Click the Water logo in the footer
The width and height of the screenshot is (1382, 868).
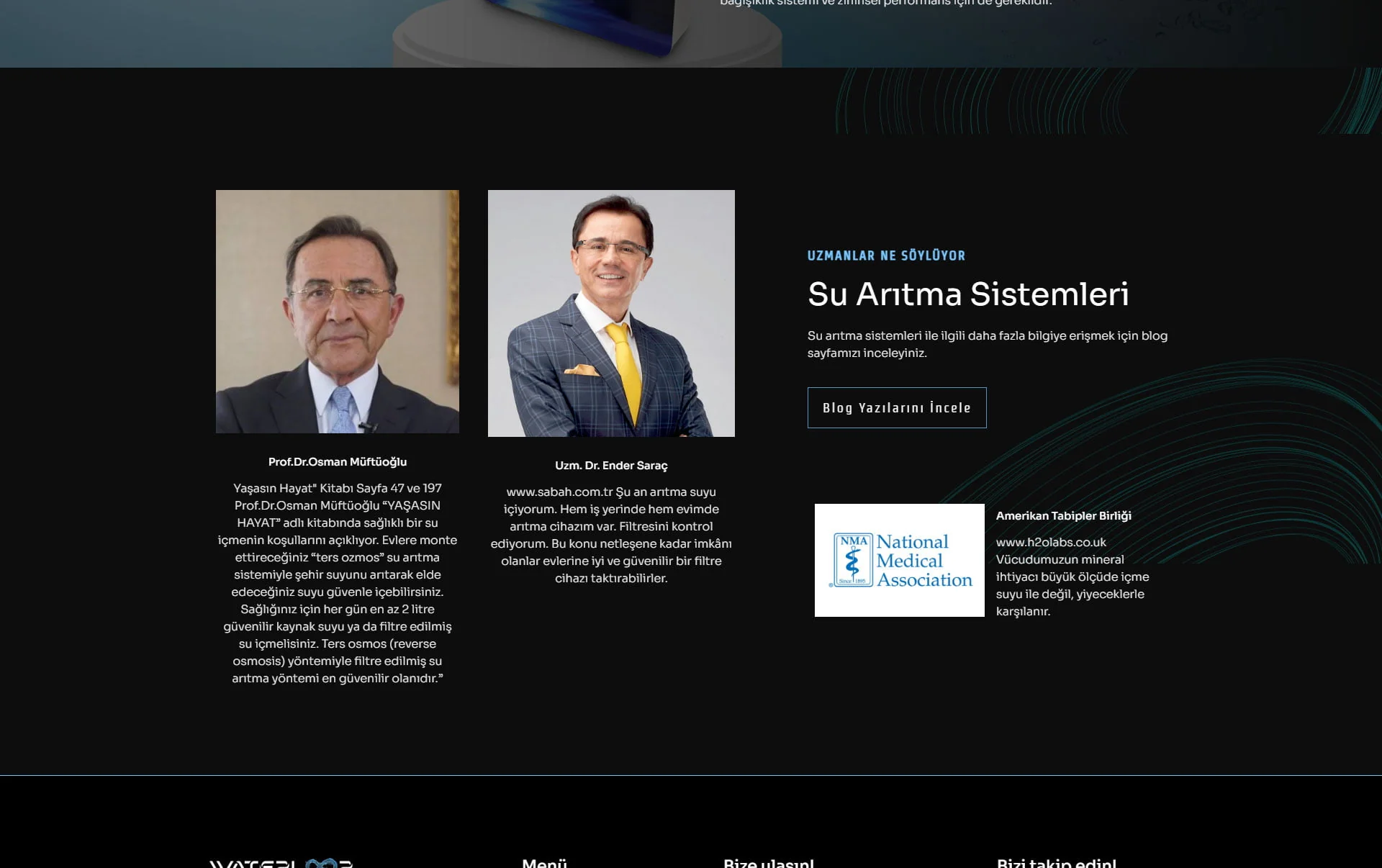[281, 863]
